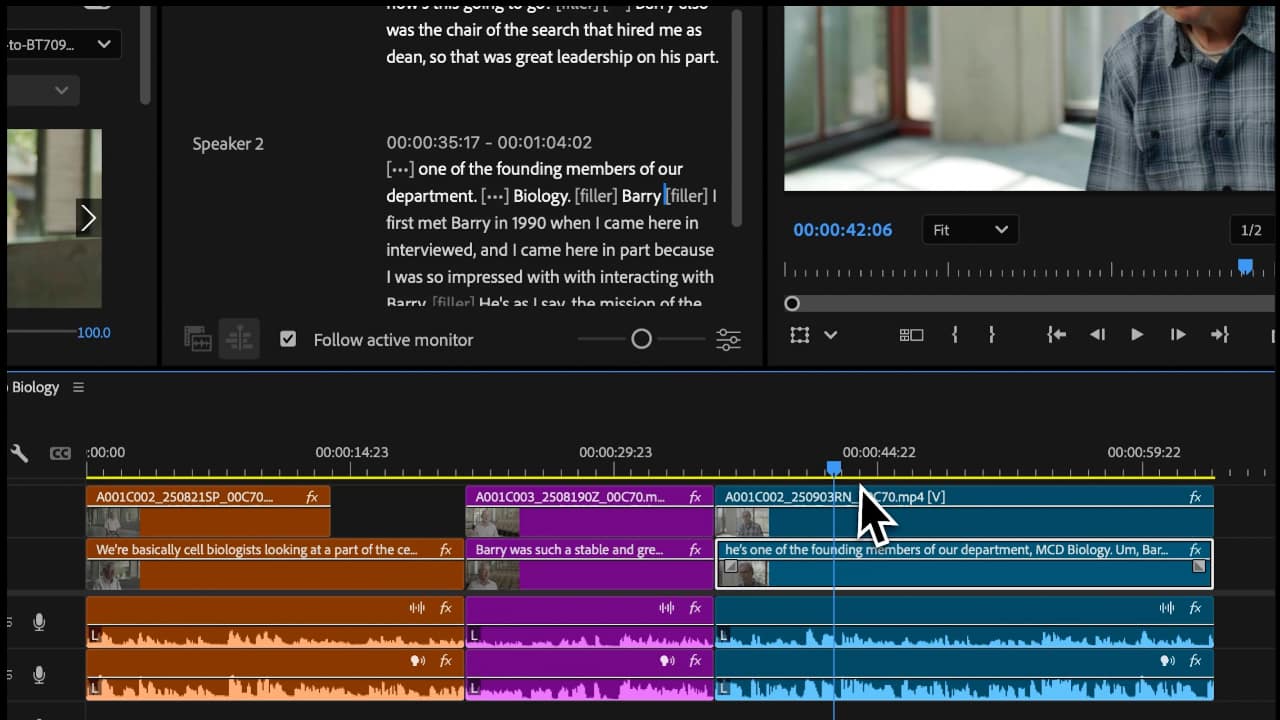The image size is (1280, 720).
Task: Open timeline display settings wrench
Action: coord(19,453)
